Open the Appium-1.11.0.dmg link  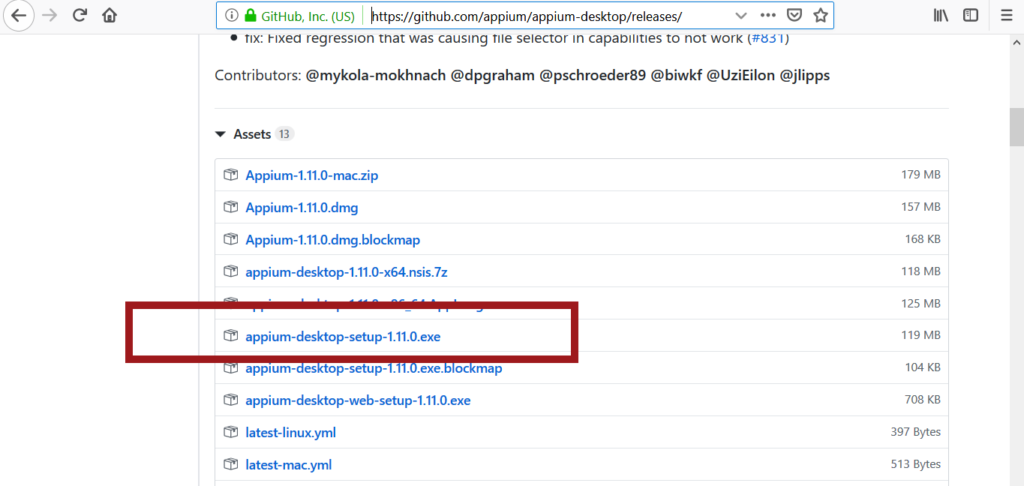click(x=301, y=207)
